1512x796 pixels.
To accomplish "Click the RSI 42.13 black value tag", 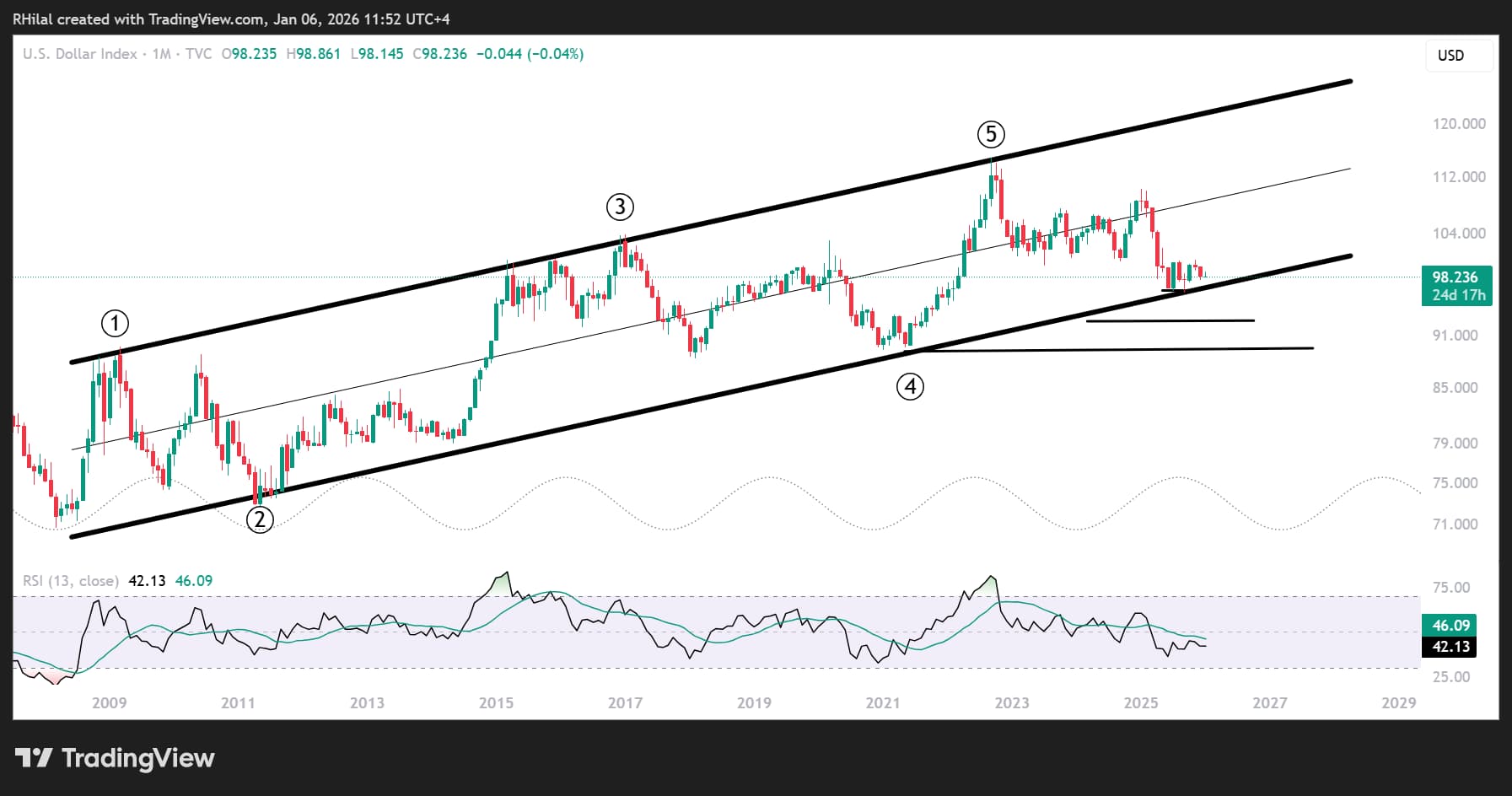I will pyautogui.click(x=1450, y=647).
